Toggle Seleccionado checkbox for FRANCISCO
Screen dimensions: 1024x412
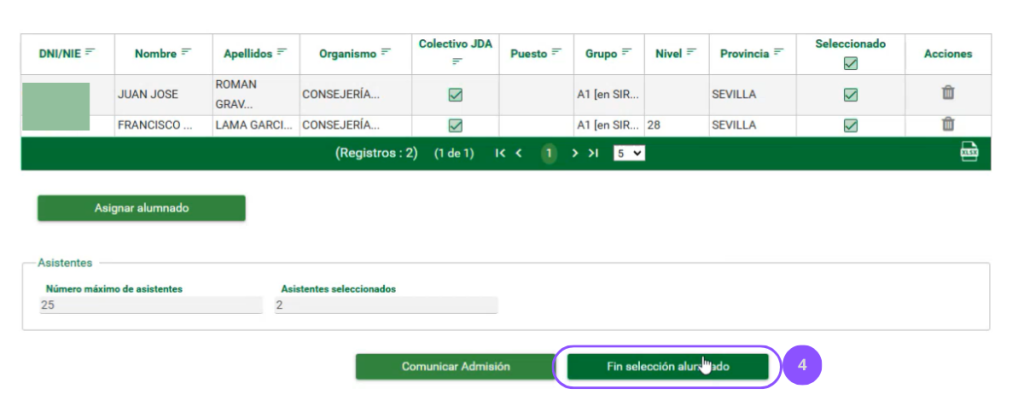click(850, 125)
